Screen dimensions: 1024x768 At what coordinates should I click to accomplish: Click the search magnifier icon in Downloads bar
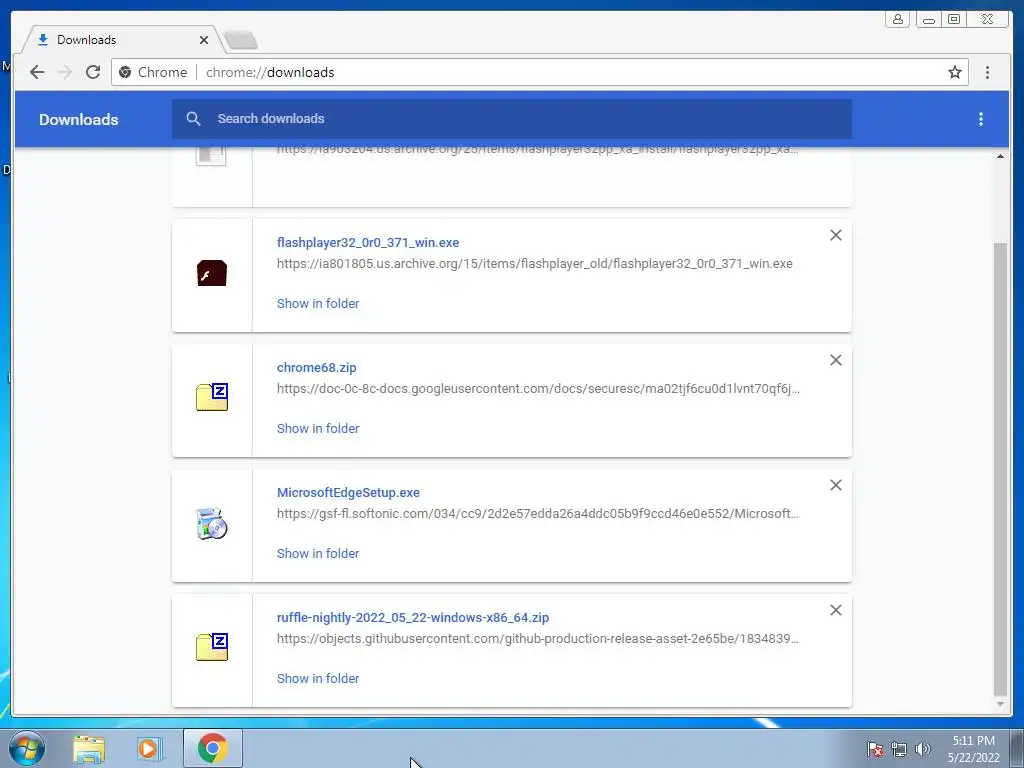pyautogui.click(x=193, y=118)
